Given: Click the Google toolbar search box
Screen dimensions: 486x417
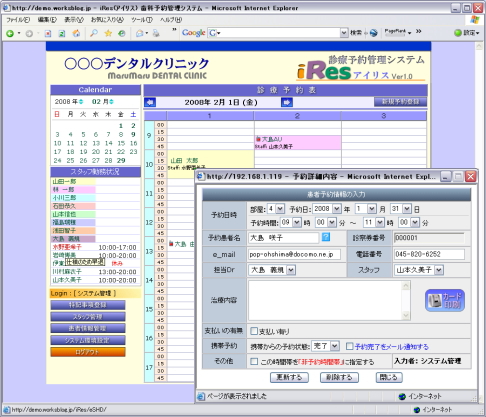Looking at the screenshot, I should [x=278, y=33].
